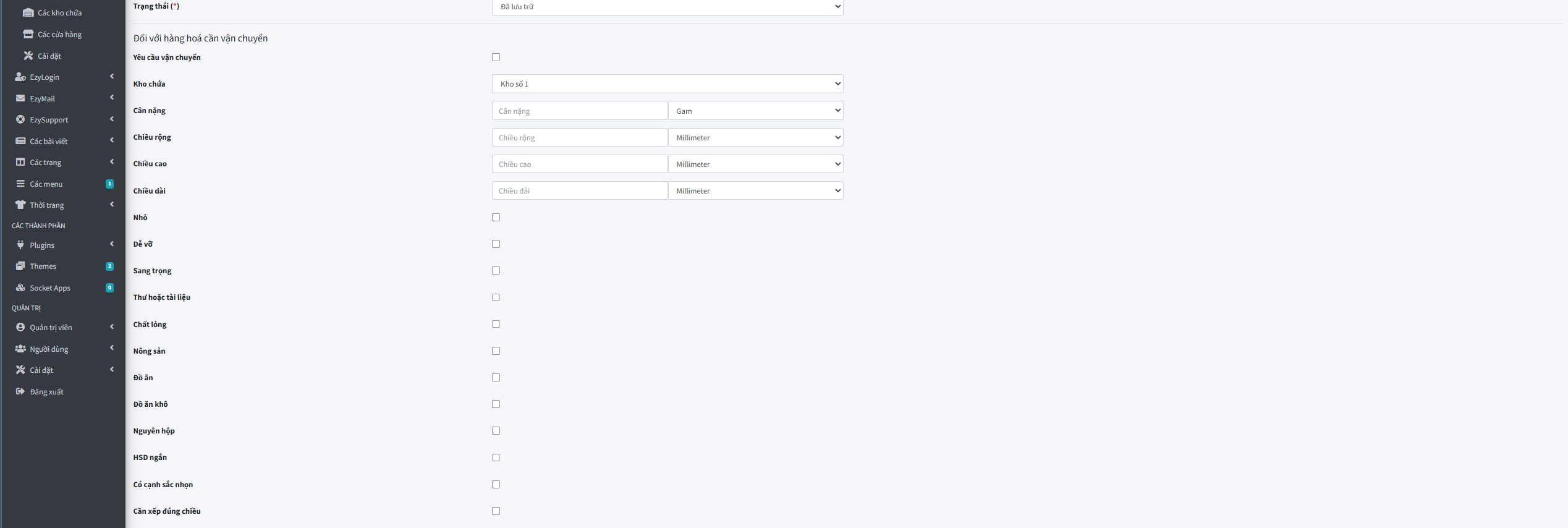Screen dimensions: 1568x528
Task: Click the Cân nặng input field
Action: pos(579,111)
